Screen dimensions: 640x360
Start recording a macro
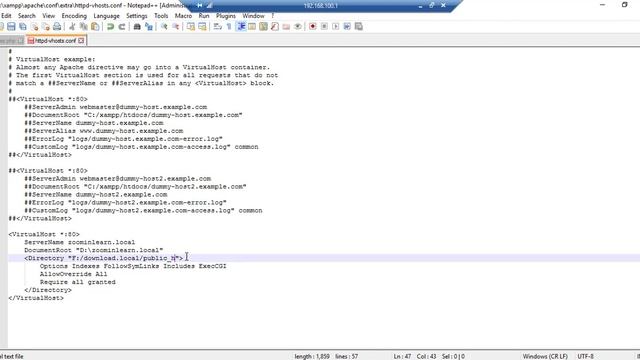pyautogui.click(x=313, y=27)
